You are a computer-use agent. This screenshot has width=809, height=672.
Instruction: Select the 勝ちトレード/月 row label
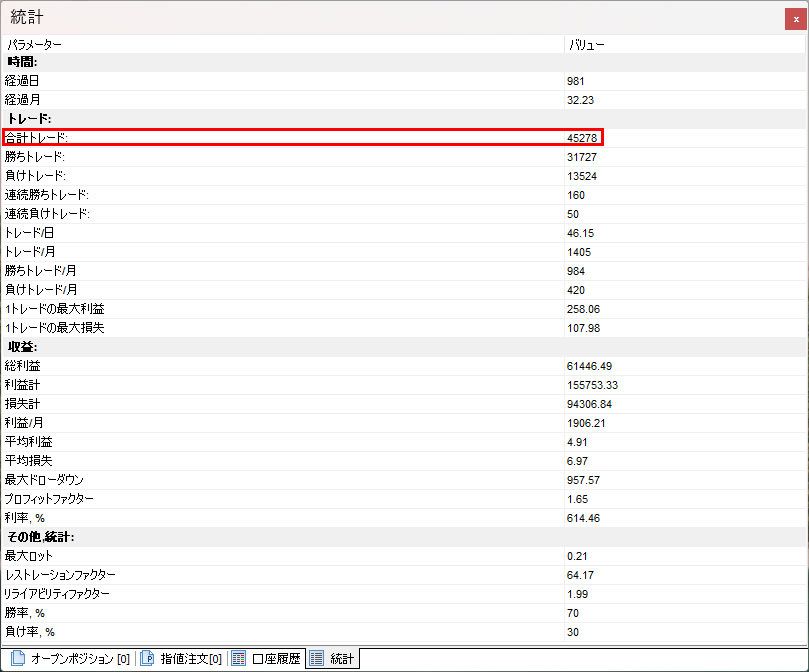41,270
